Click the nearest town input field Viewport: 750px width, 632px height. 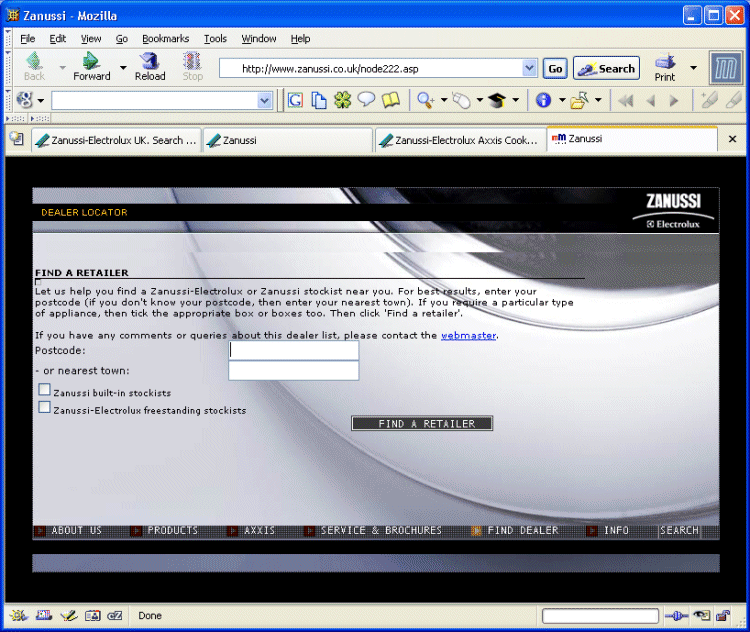point(294,371)
